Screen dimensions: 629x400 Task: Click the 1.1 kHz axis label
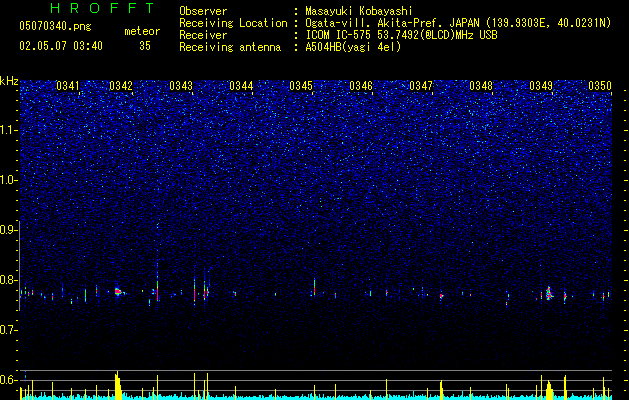[x=8, y=130]
